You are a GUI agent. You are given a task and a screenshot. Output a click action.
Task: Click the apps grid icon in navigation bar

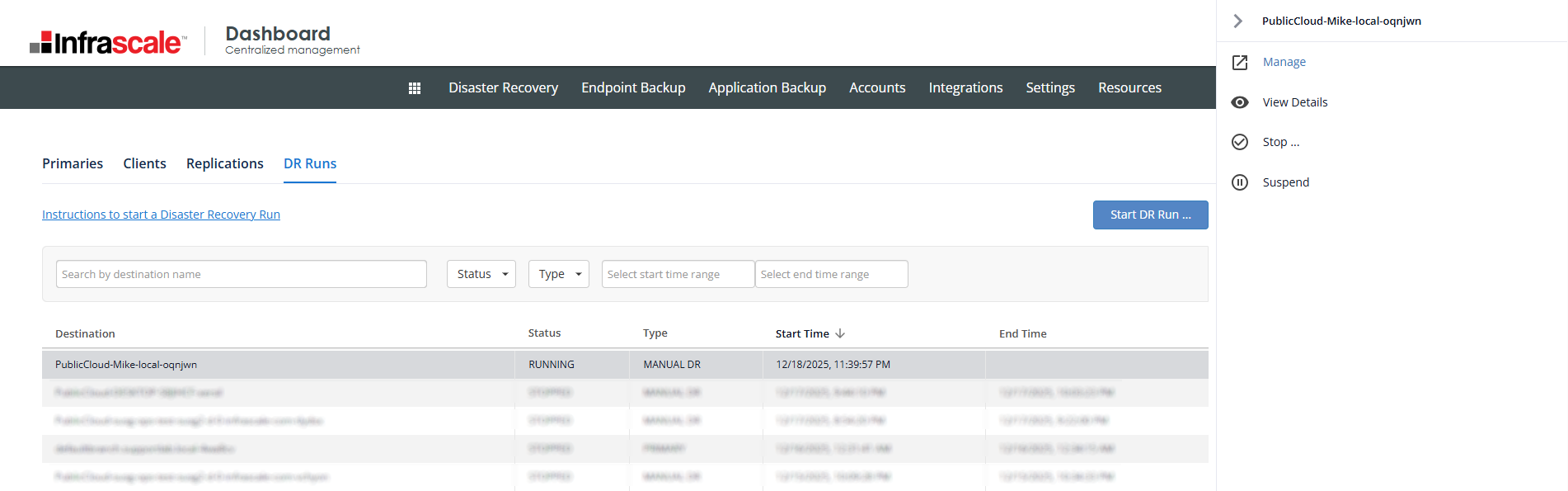click(415, 88)
